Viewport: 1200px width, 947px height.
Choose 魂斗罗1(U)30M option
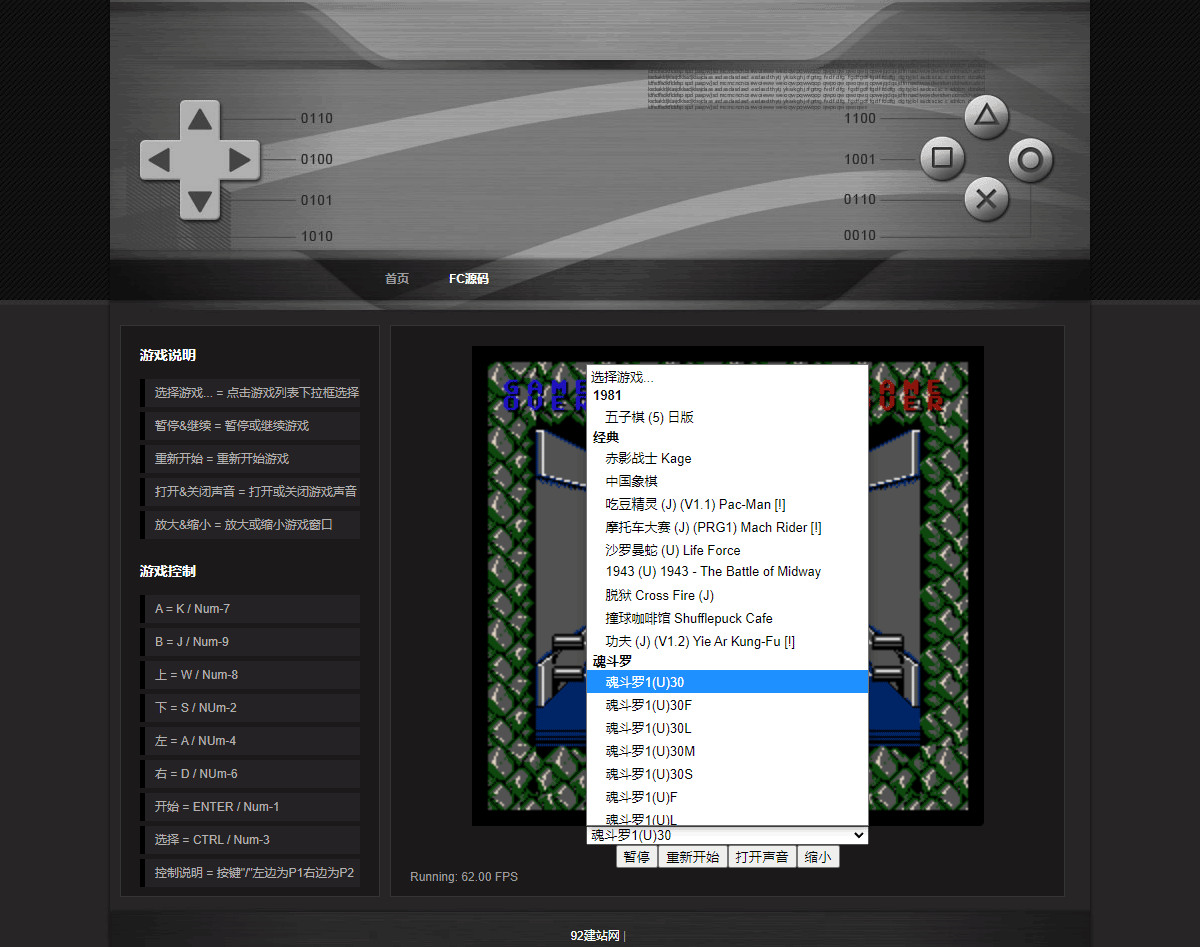pos(727,751)
